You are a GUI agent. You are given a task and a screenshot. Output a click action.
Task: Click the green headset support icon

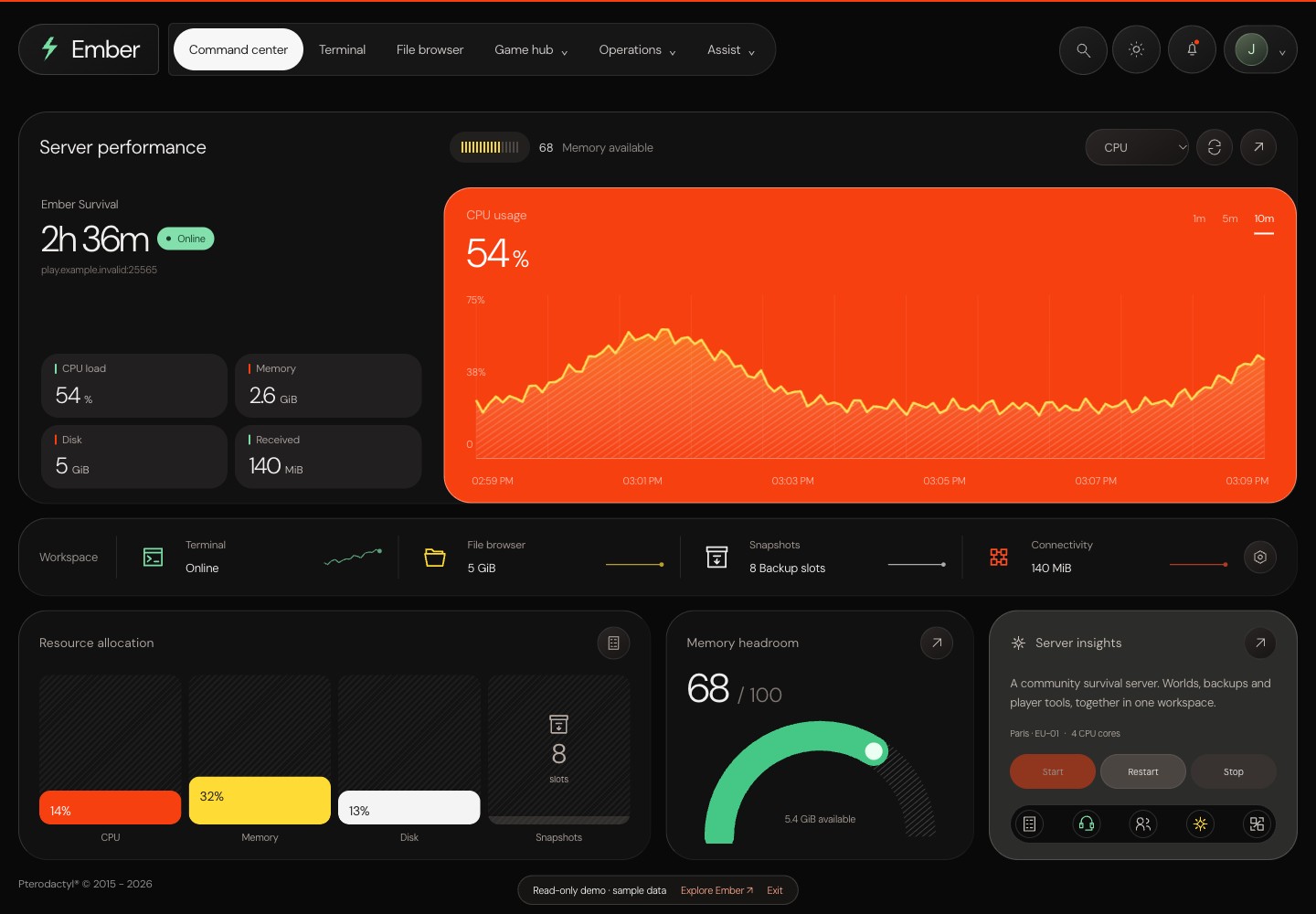tap(1087, 824)
